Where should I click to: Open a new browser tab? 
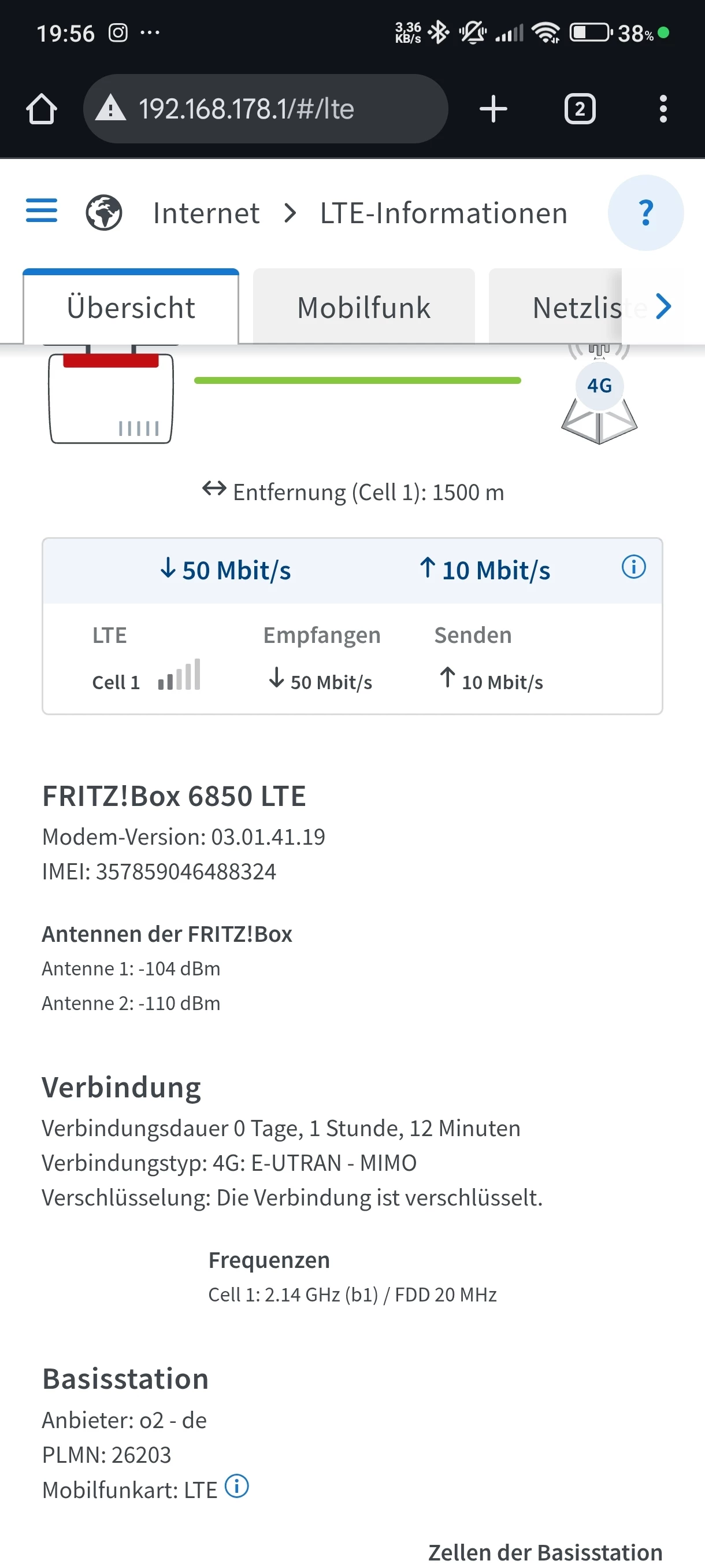pyautogui.click(x=493, y=110)
